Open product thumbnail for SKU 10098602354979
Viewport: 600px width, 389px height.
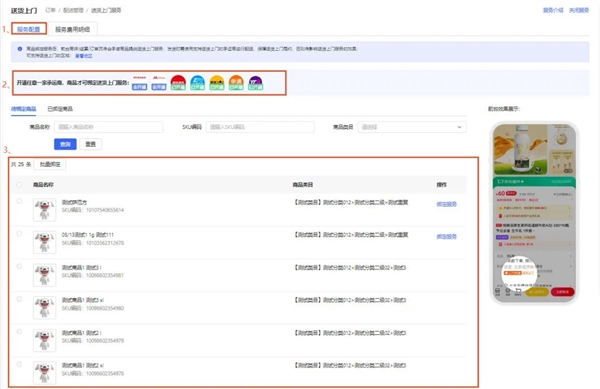44,340
